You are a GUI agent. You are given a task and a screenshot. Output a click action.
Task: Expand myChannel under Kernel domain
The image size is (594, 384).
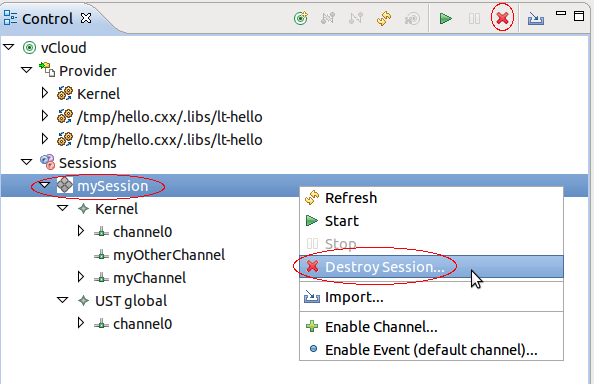click(x=81, y=277)
